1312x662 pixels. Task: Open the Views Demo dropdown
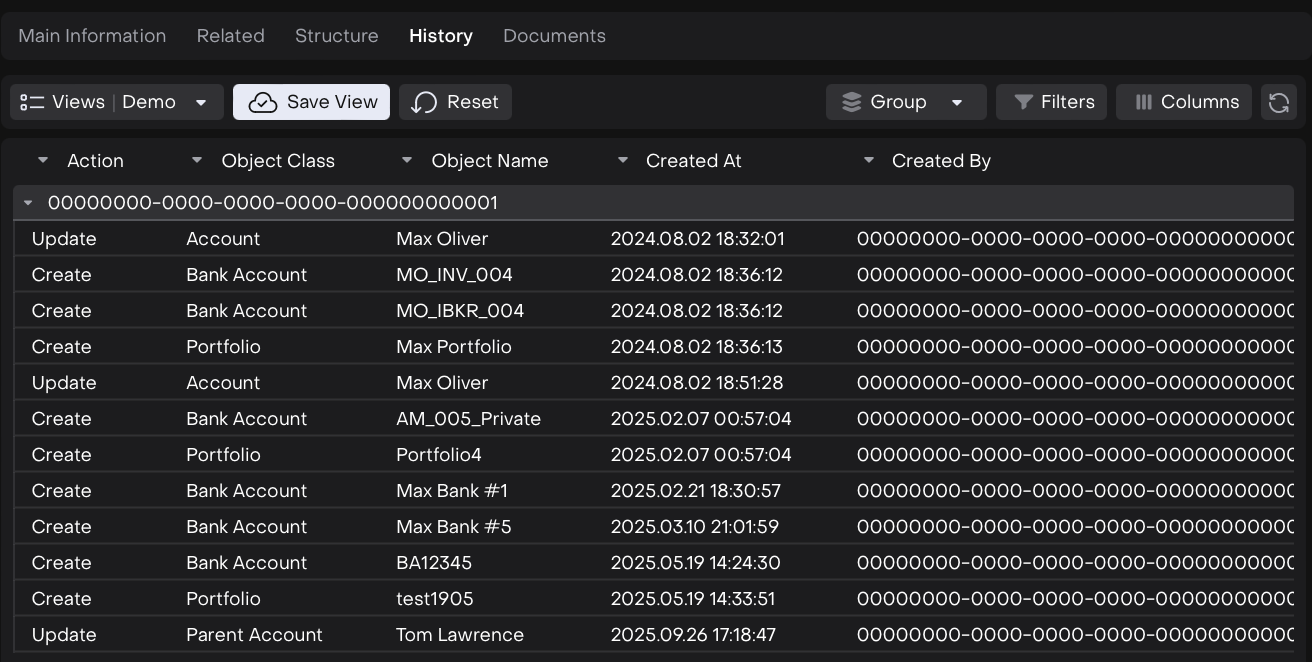(116, 102)
